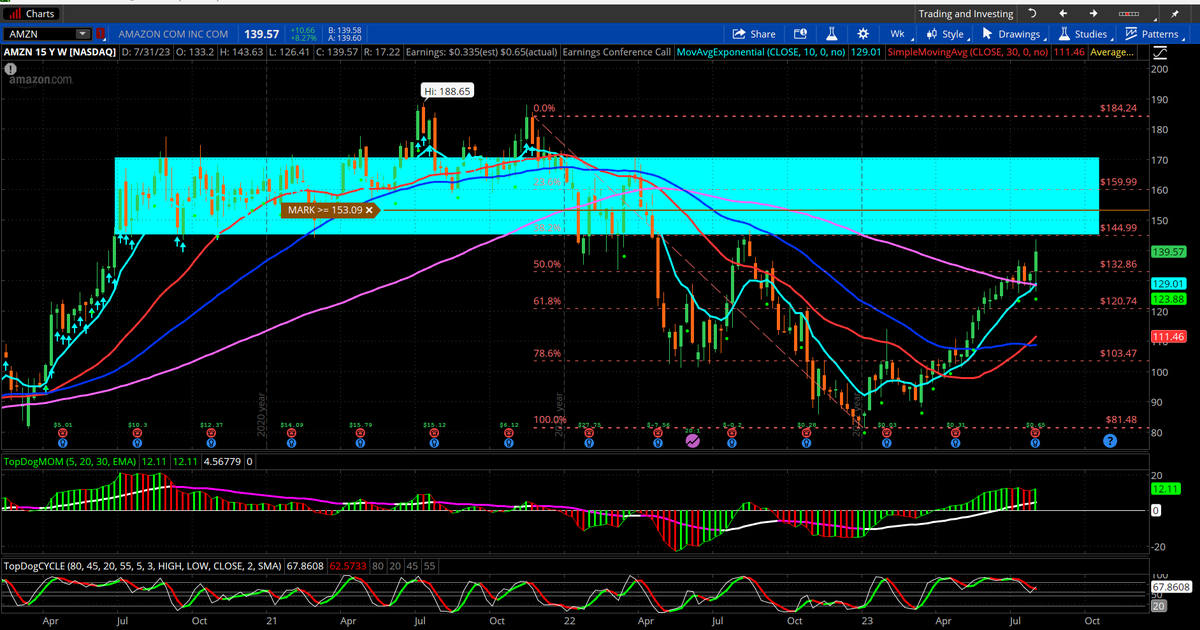Toggle the pin icon at top right

coord(1175,14)
